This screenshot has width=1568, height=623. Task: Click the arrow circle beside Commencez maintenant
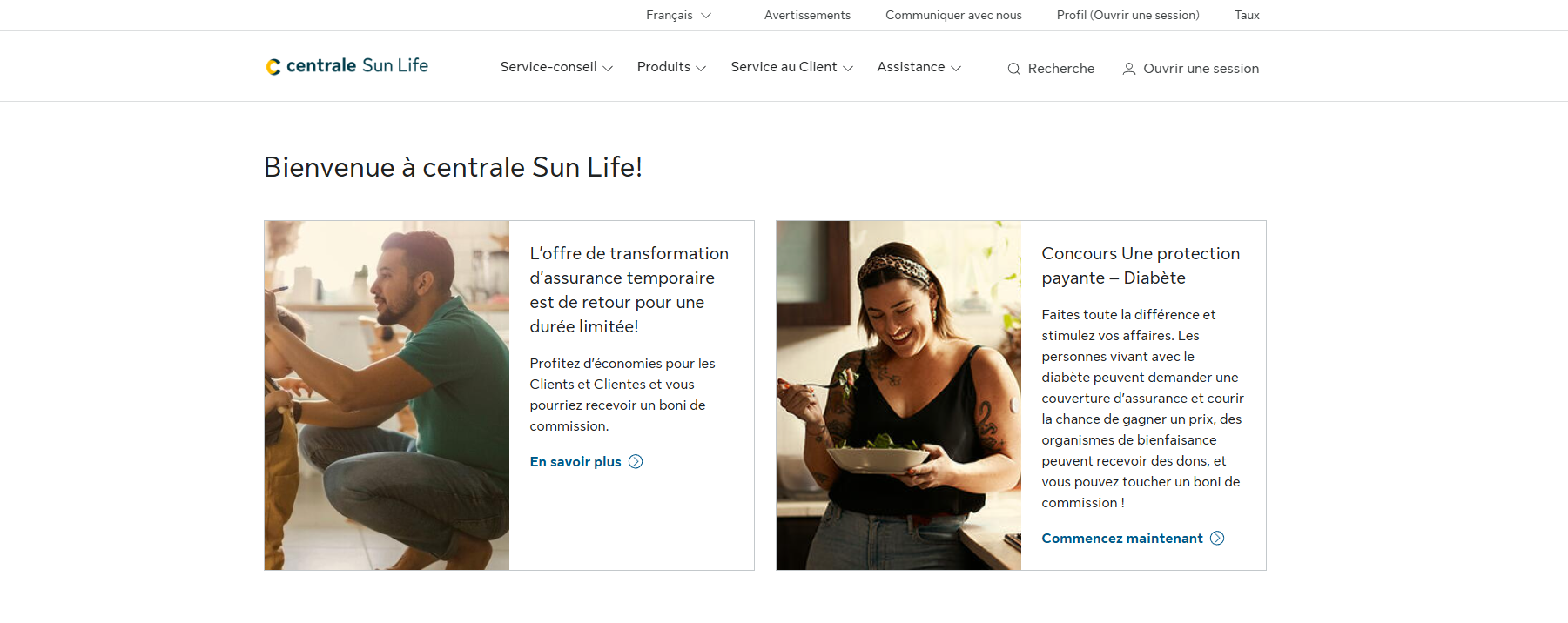click(x=1217, y=539)
